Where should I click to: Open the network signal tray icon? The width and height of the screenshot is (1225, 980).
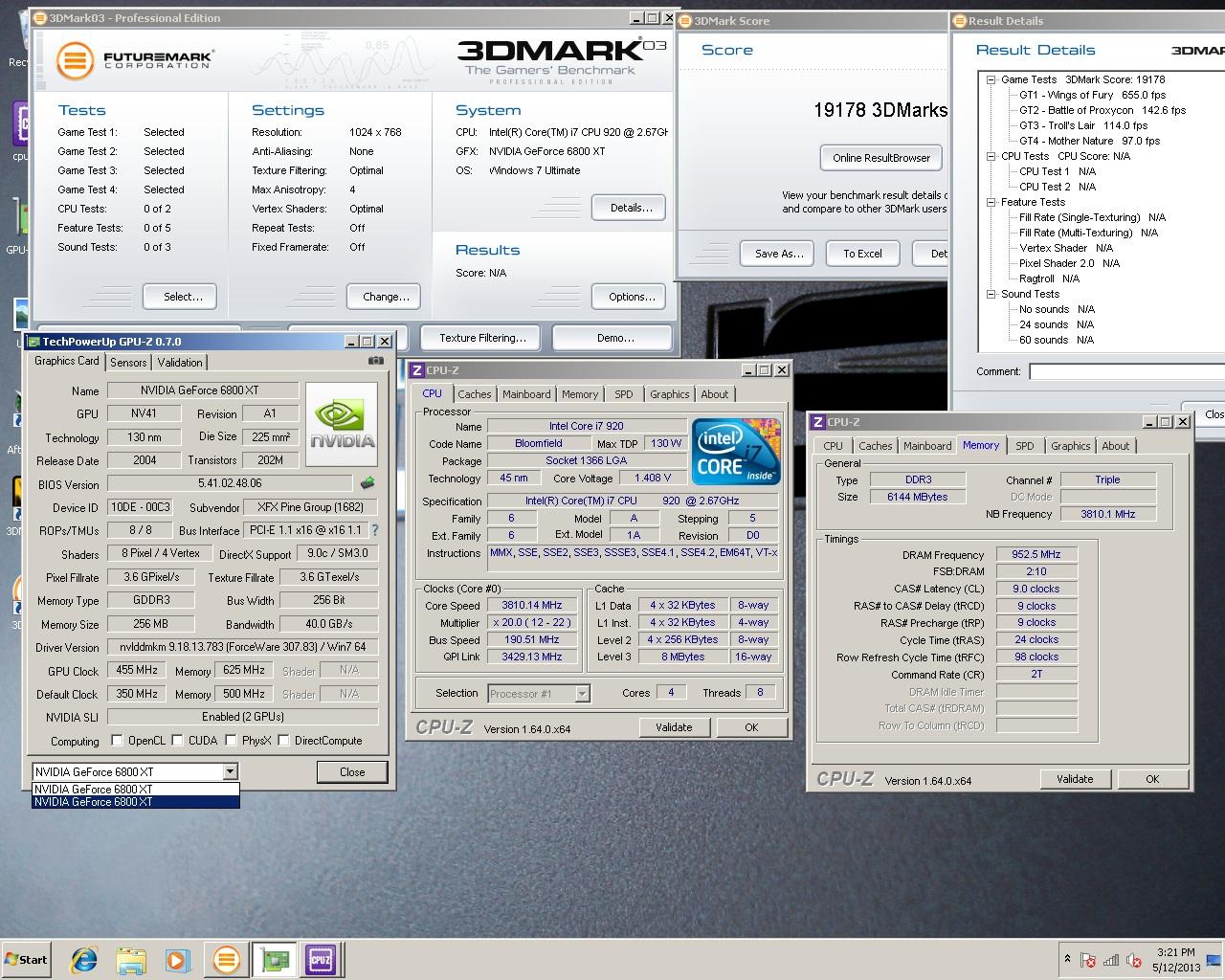[x=1111, y=960]
